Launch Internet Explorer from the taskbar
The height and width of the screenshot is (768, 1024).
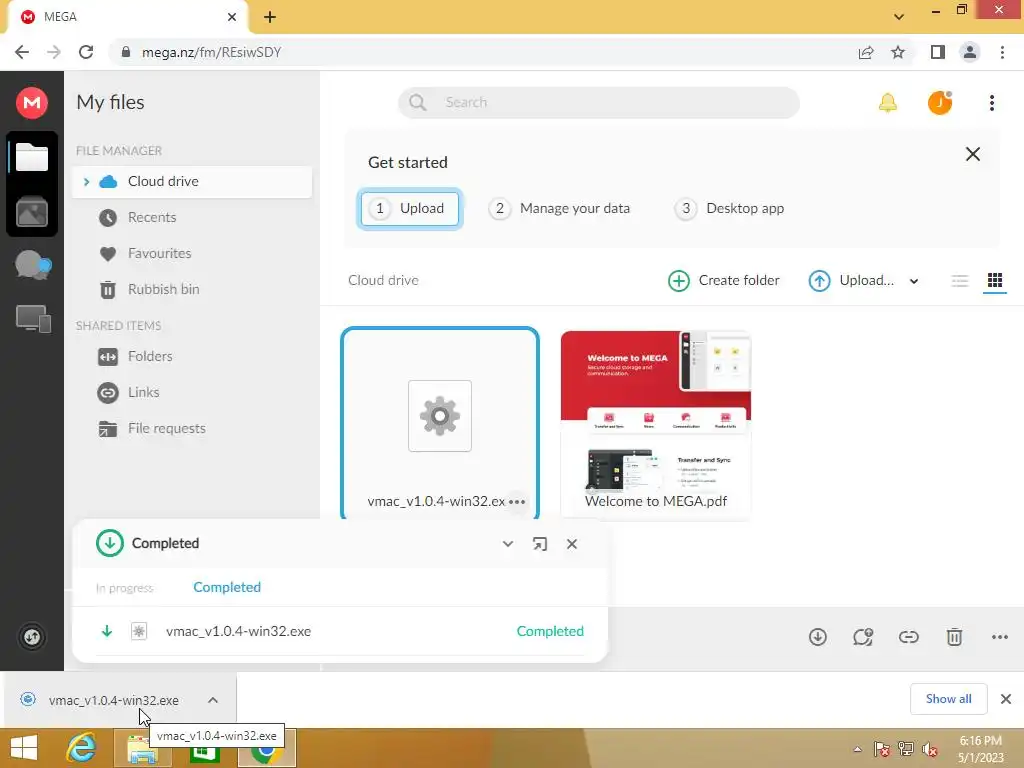(x=82, y=748)
